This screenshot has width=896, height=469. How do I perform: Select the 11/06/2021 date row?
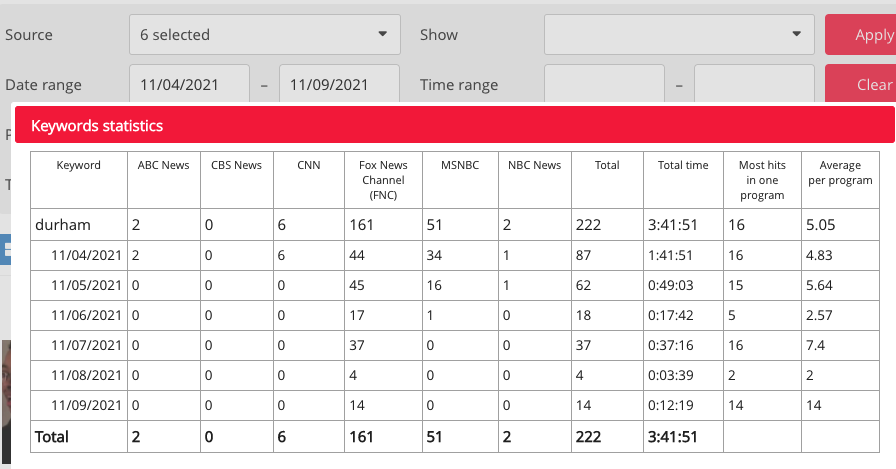coord(455,315)
